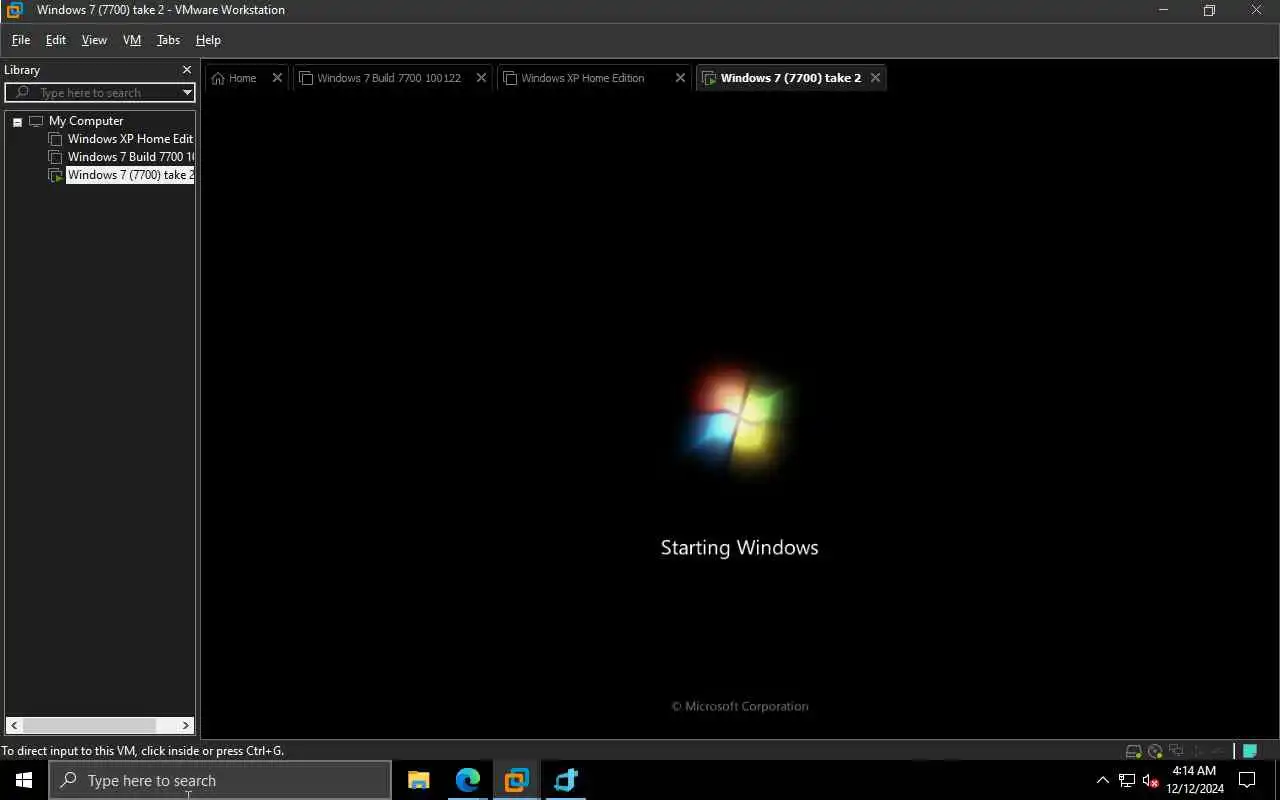Click the VMware icon in the title bar
Screen dimensions: 1280x800
point(14,10)
